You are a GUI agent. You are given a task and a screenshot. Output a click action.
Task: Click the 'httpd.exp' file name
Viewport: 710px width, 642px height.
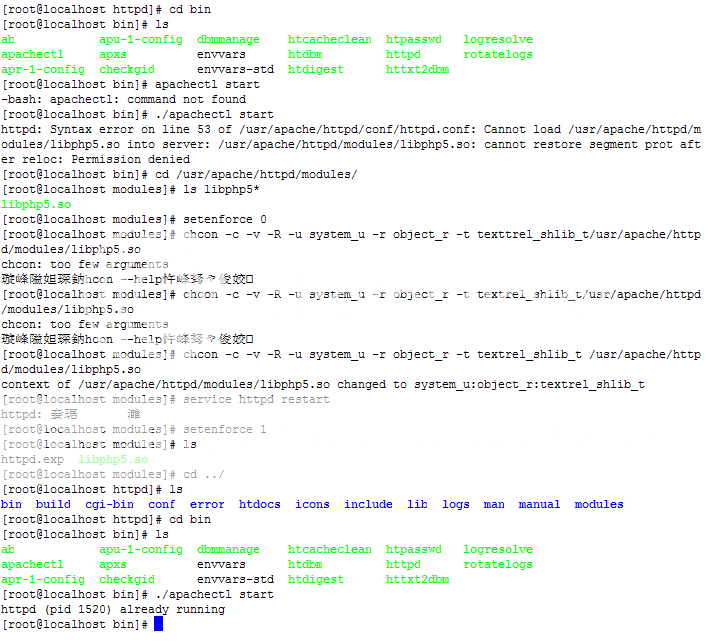(x=32, y=460)
